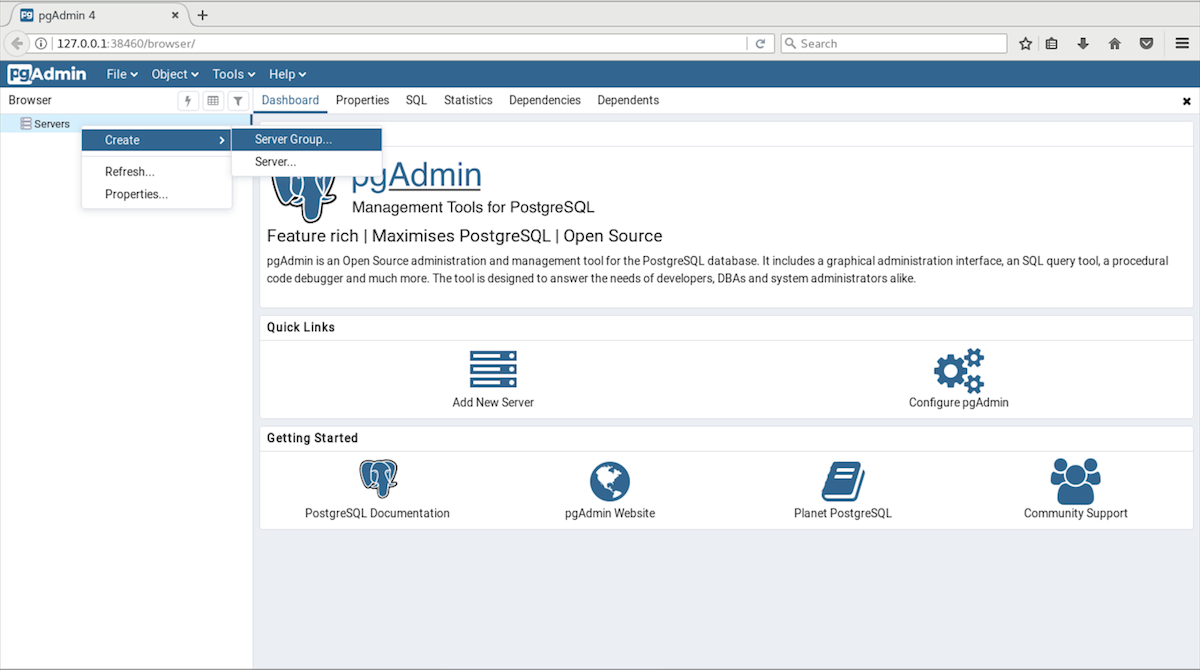Click the Filtered Rows funnel icon
The width and height of the screenshot is (1200, 670).
click(238, 101)
